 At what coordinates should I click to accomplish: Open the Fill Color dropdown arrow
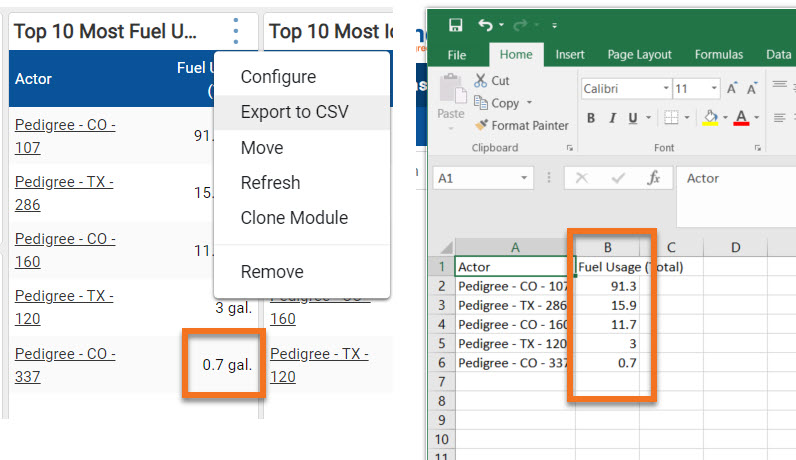pos(725,118)
